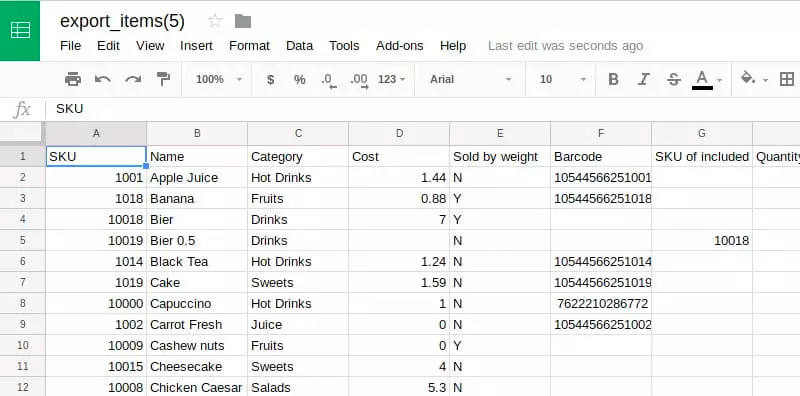Rename the export_items(5) title
800x396 pixels.
122,21
